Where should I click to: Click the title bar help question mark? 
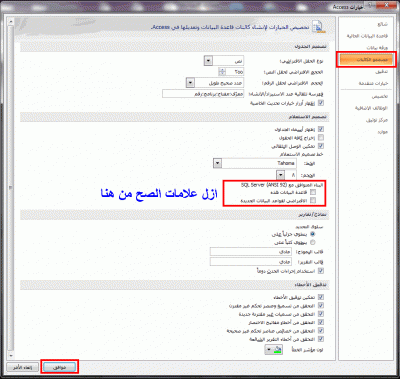370,6
